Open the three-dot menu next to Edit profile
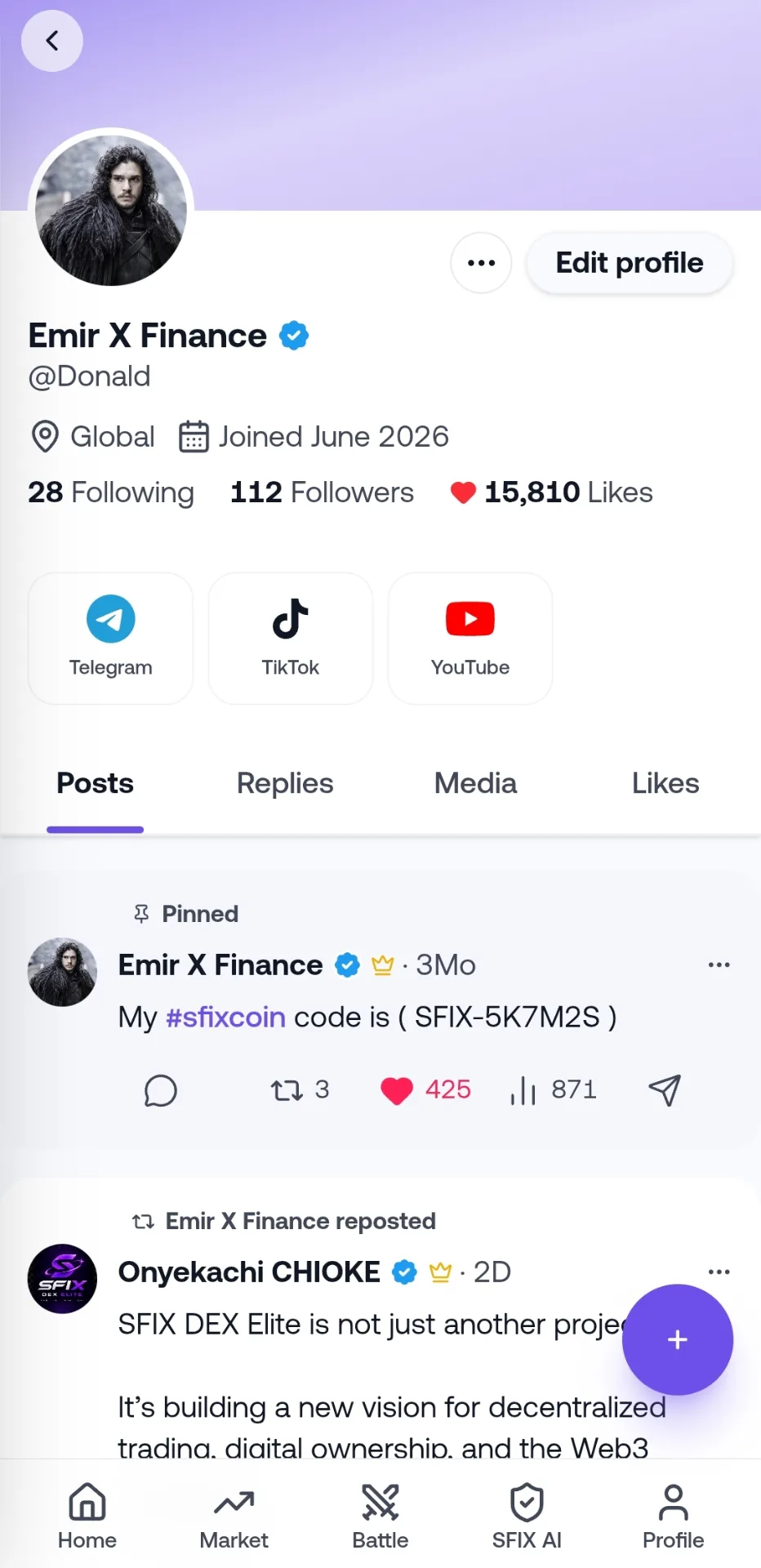761x1568 pixels. (482, 263)
